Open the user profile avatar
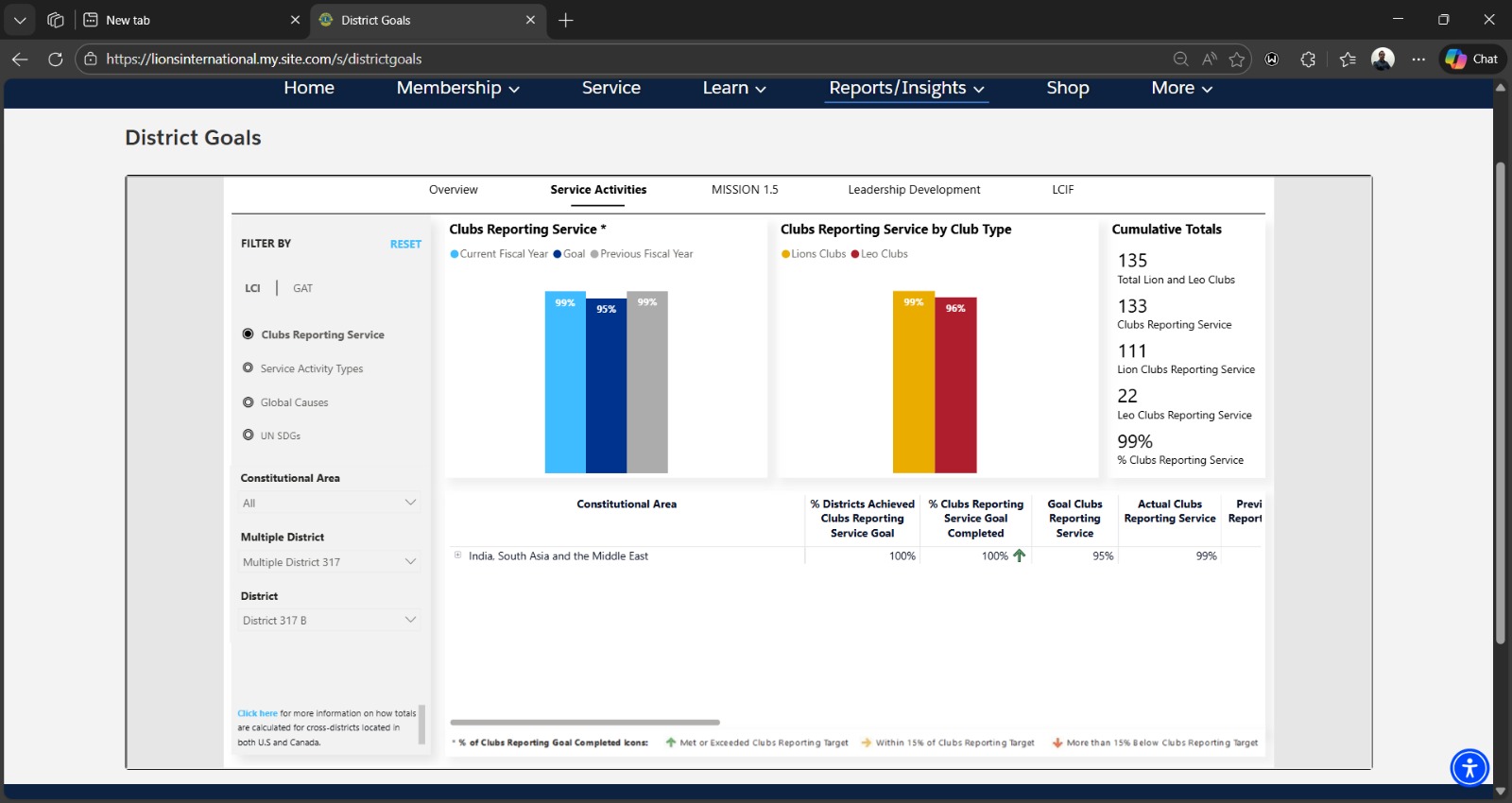This screenshot has height=803, width=1512. (x=1383, y=59)
